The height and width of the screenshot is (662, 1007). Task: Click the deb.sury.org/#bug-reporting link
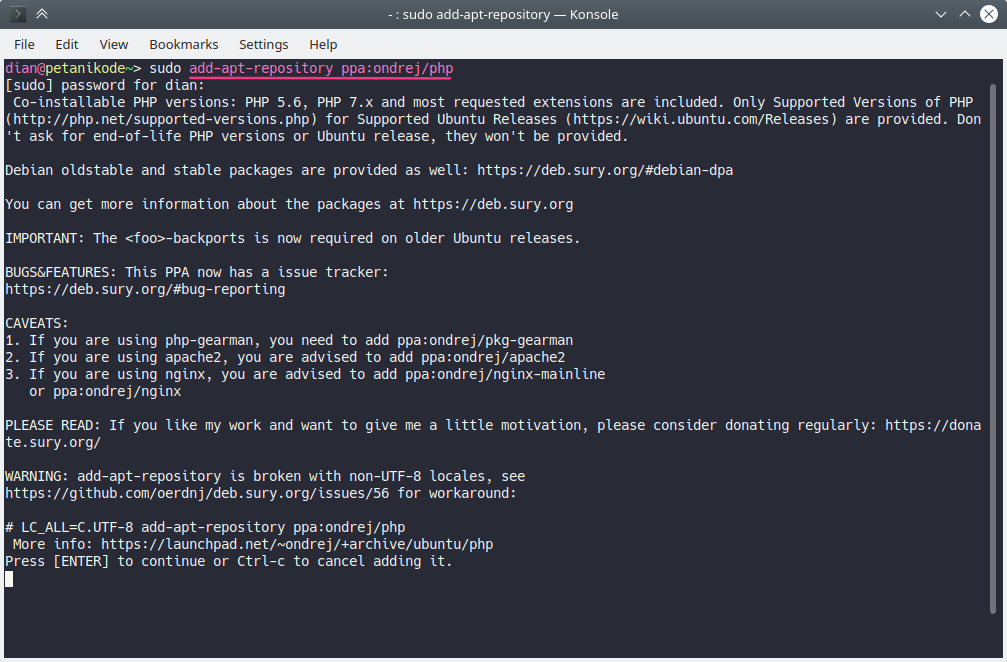145,289
